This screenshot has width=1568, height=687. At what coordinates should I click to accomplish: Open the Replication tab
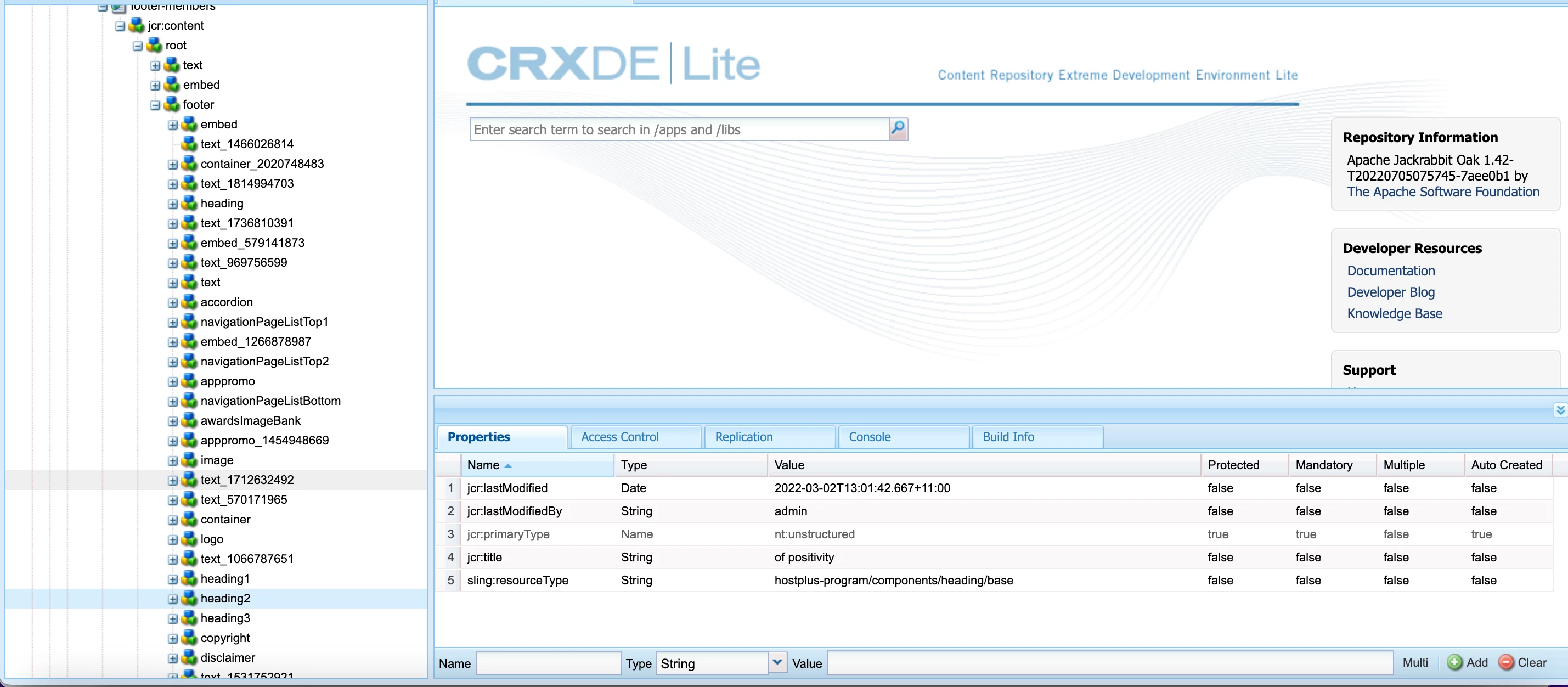coord(743,437)
